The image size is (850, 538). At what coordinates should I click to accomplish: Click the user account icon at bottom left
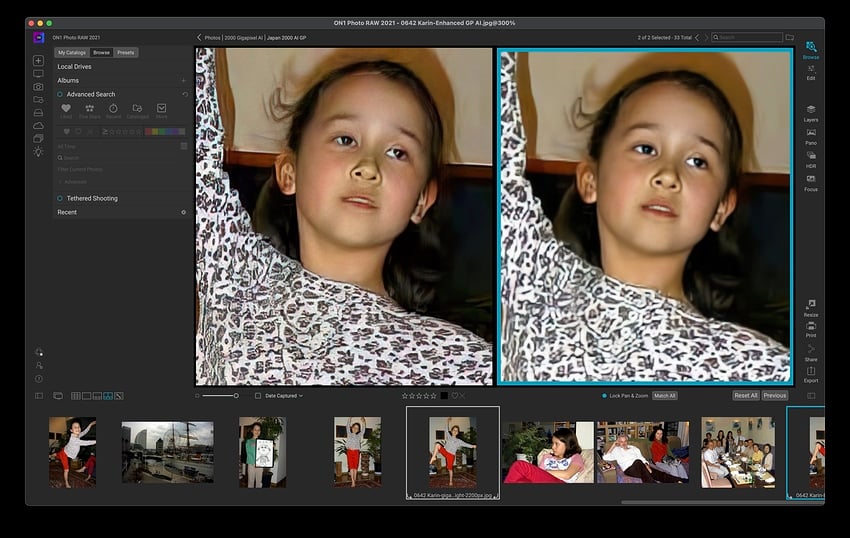[x=39, y=366]
